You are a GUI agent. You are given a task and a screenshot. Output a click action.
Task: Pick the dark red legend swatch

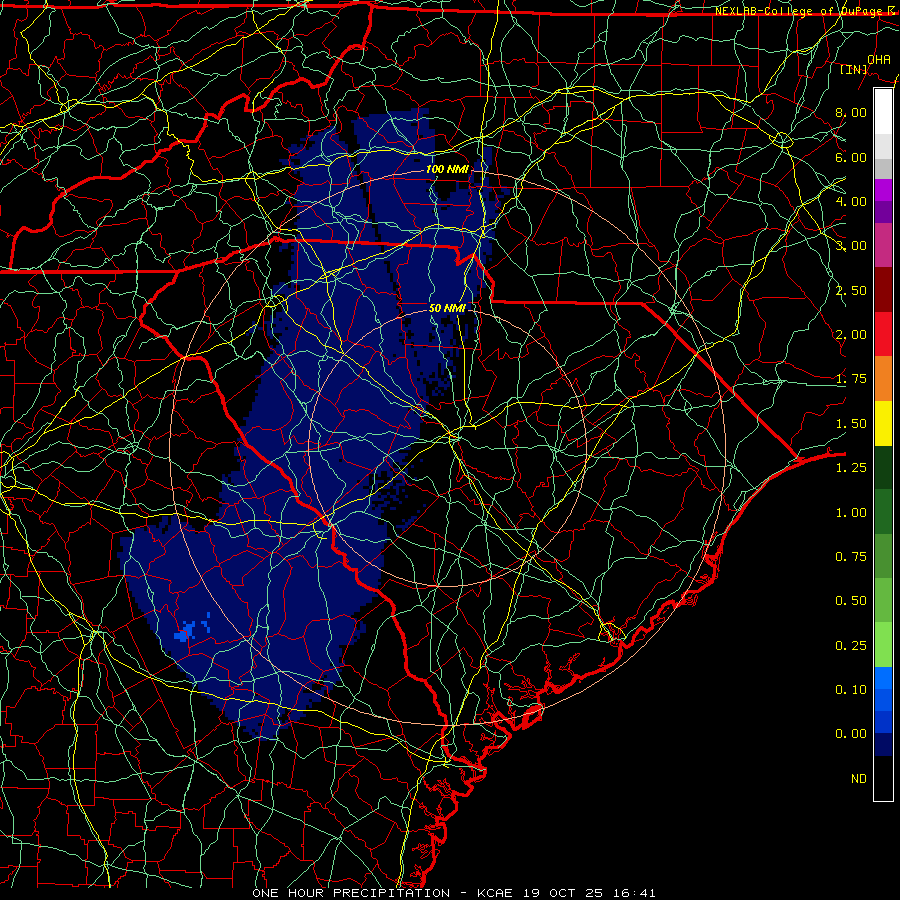883,290
